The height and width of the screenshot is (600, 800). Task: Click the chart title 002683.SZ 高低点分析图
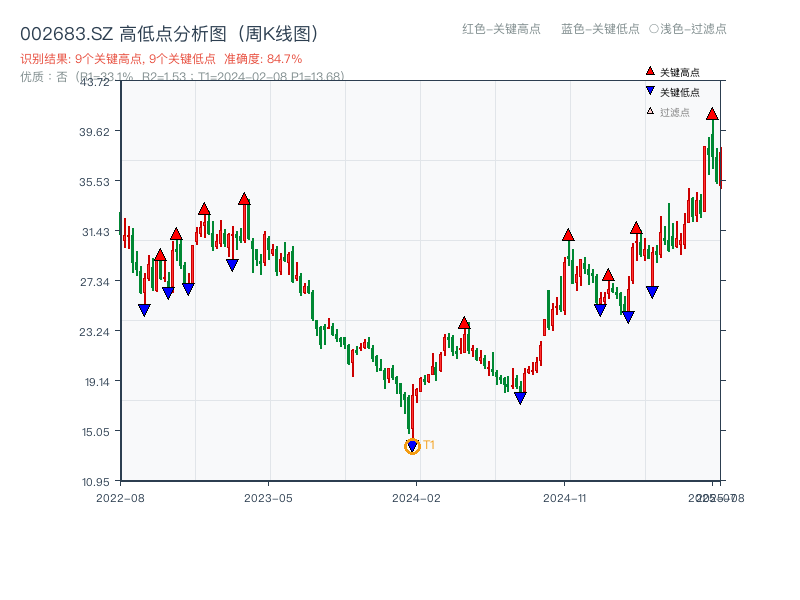click(x=169, y=34)
